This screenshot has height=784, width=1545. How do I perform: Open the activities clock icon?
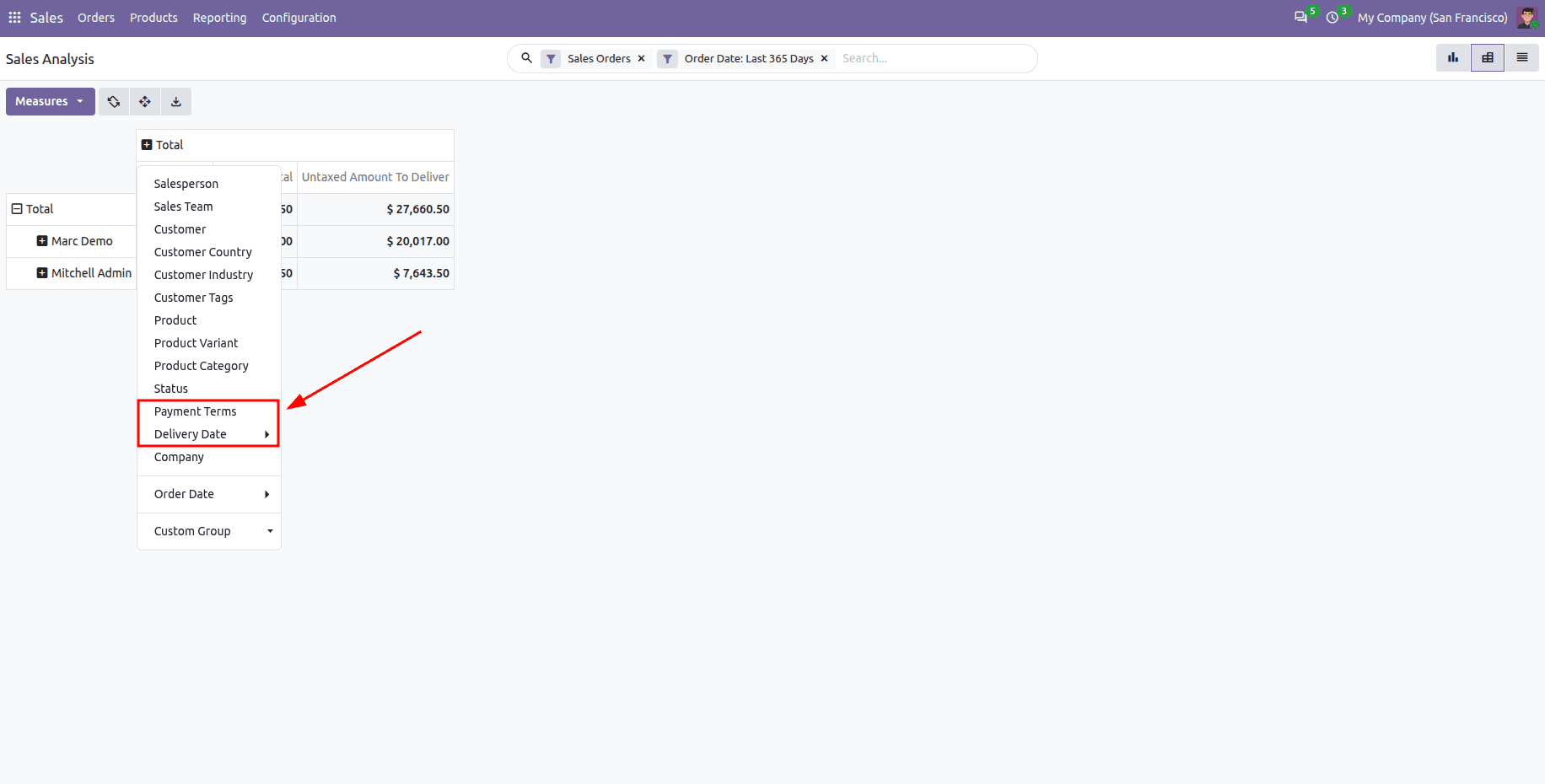pos(1332,18)
